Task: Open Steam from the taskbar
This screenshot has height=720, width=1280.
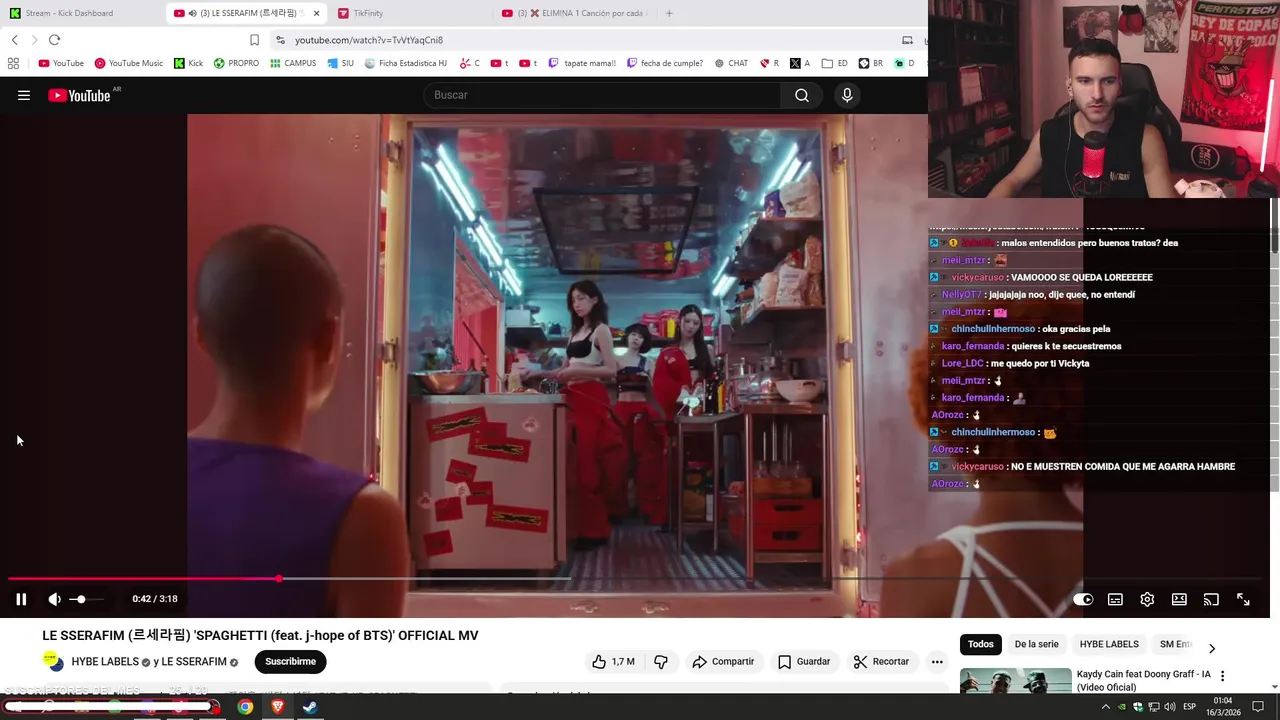Action: pos(310,707)
